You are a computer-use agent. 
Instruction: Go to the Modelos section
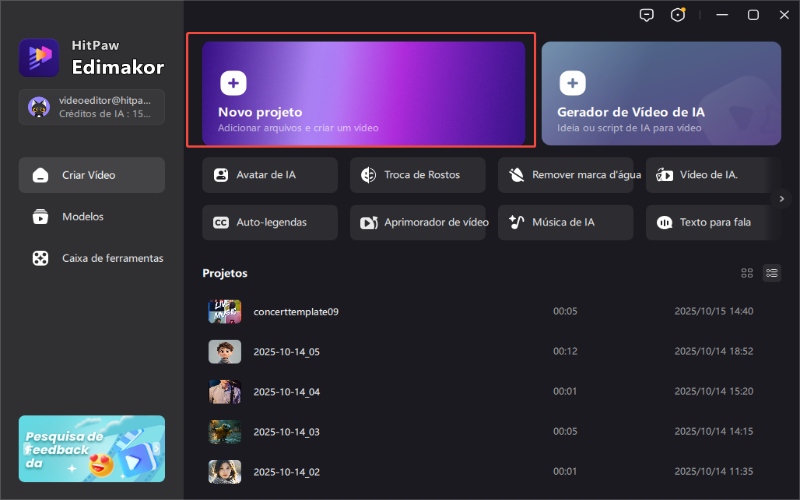pos(92,217)
